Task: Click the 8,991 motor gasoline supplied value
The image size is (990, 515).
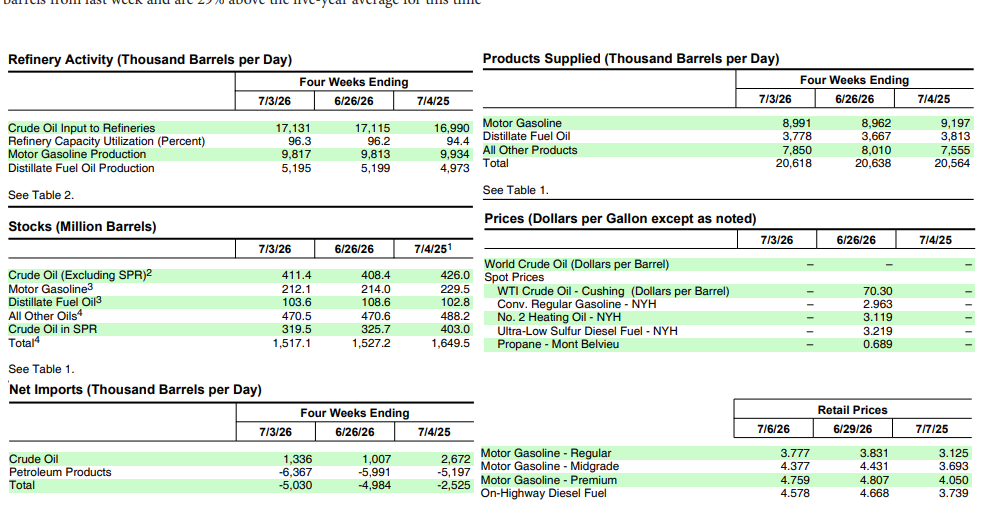Action: [797, 124]
